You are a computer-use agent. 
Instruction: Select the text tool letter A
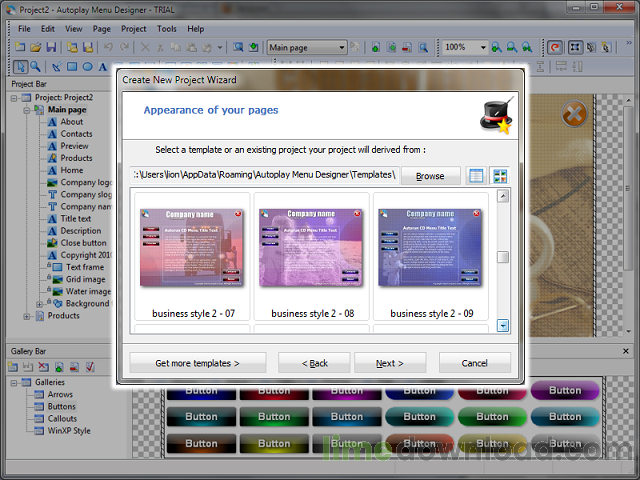point(105,67)
